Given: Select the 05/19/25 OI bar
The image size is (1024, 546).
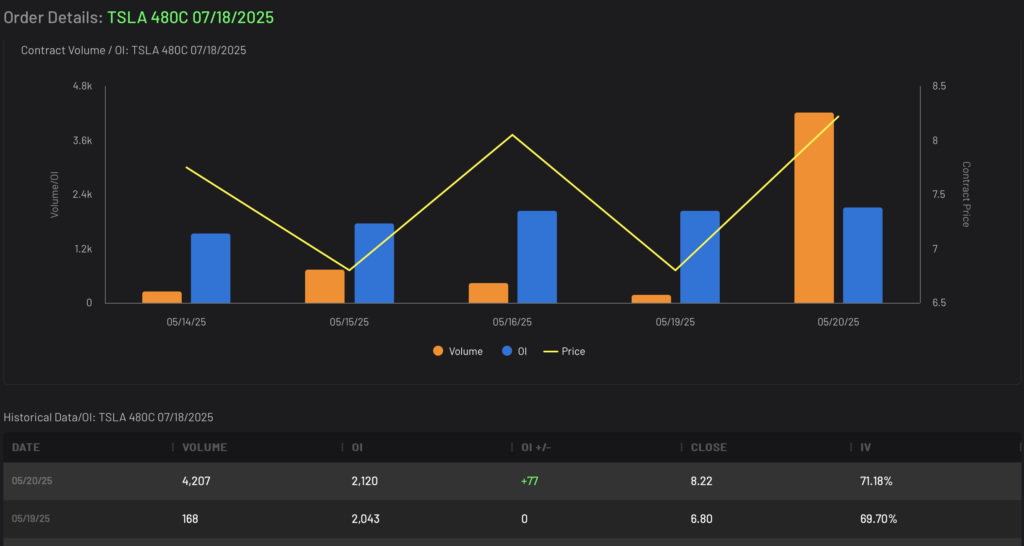Looking at the screenshot, I should pos(700,257).
